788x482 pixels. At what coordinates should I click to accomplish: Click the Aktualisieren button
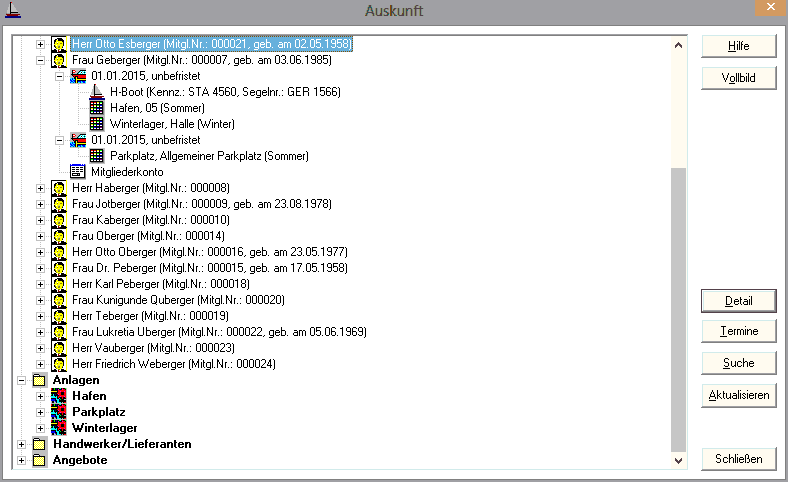tap(738, 395)
